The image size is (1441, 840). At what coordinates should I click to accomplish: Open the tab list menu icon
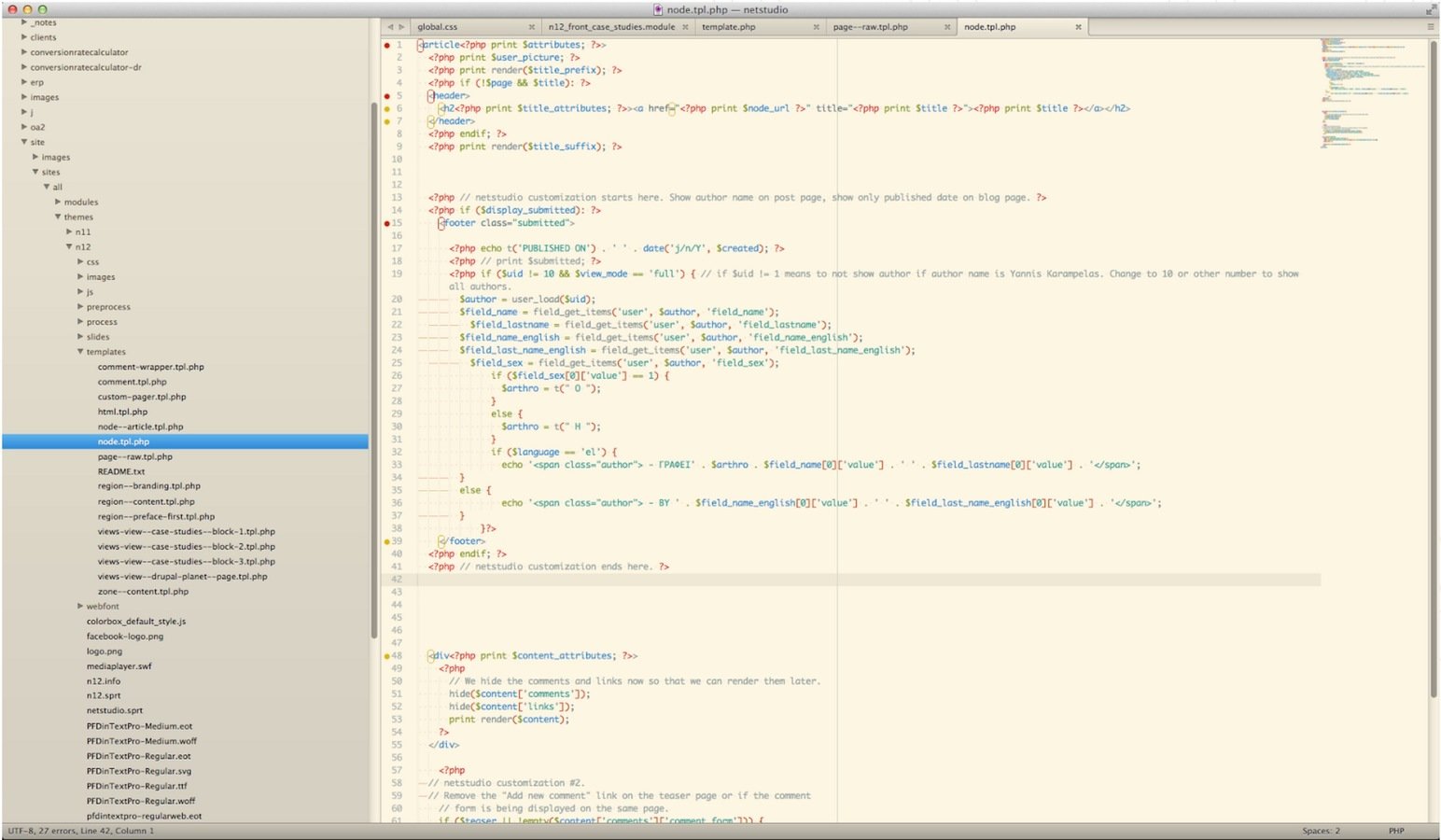pos(1430,27)
